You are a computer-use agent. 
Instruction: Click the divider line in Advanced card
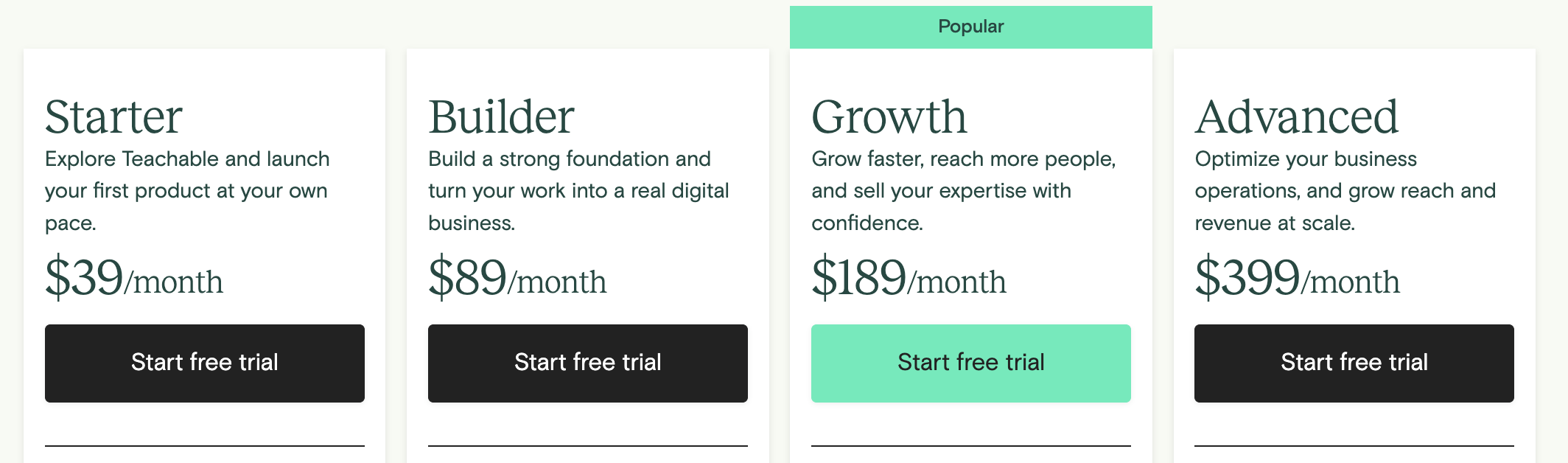click(x=1354, y=445)
